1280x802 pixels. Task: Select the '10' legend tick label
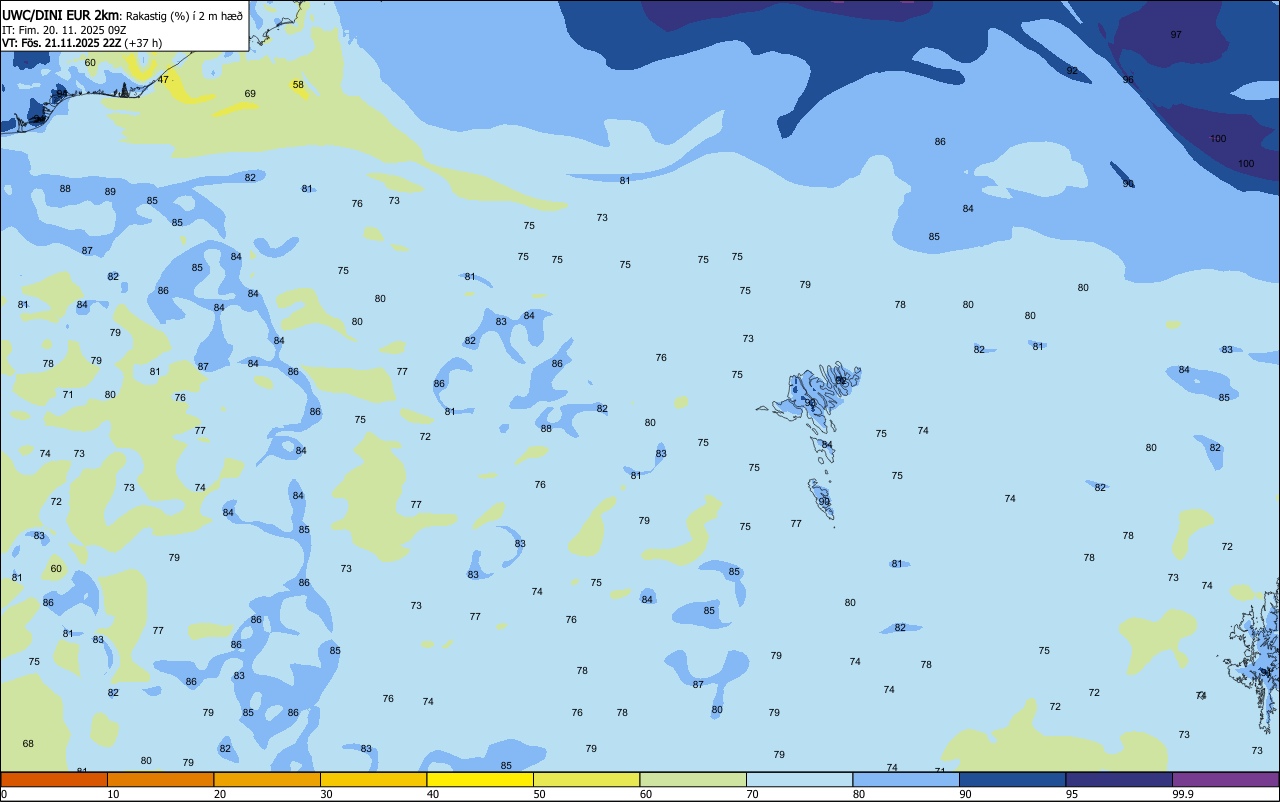pos(113,794)
